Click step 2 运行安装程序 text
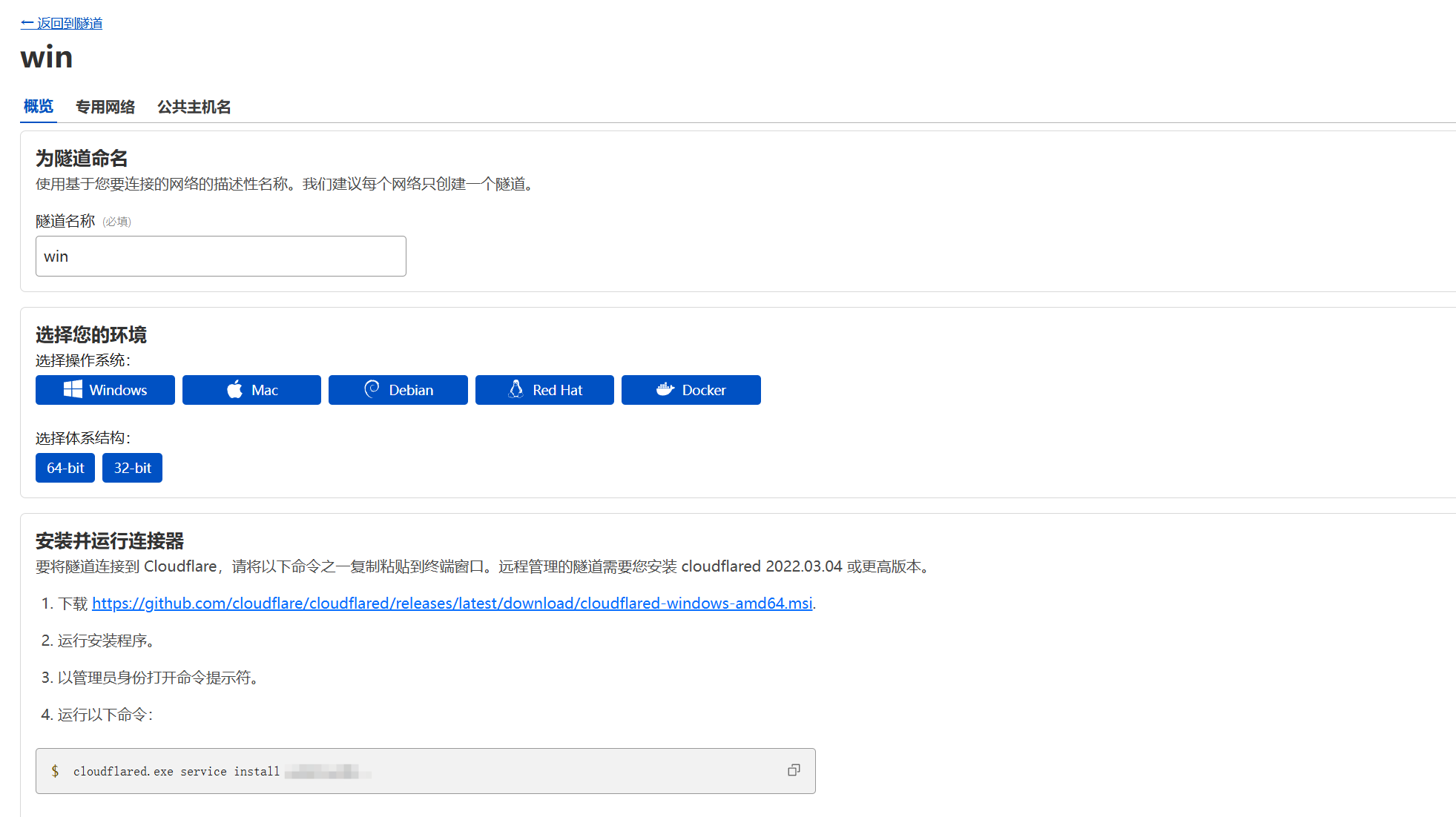This screenshot has height=817, width=1456. pyautogui.click(x=106, y=641)
